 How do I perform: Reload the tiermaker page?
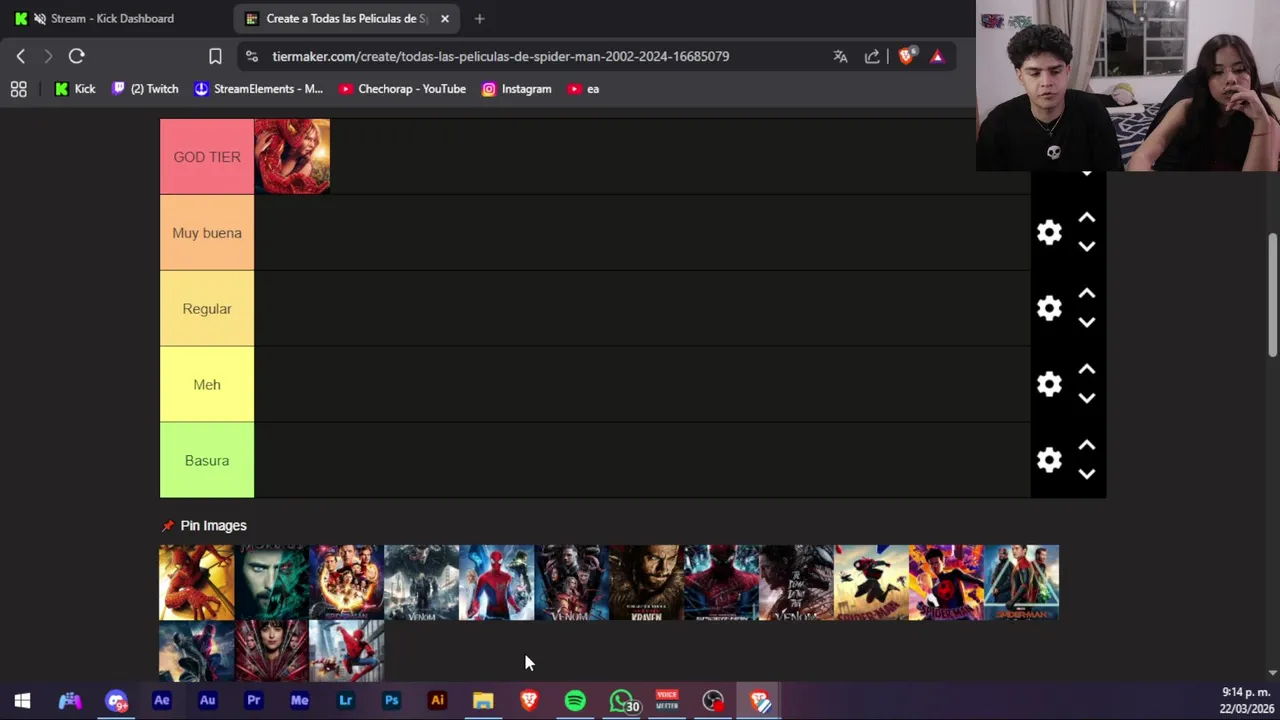(77, 56)
